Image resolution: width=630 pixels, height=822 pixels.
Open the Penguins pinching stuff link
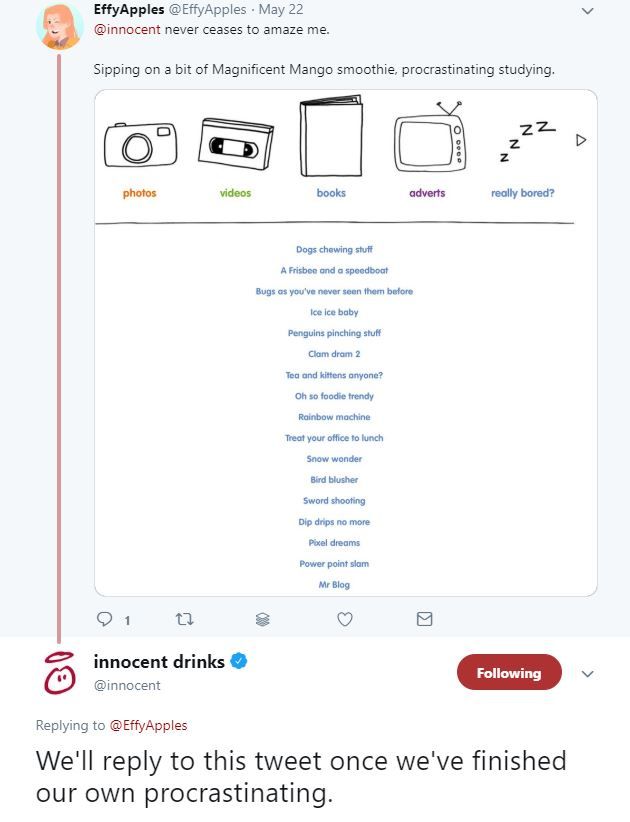(x=334, y=333)
